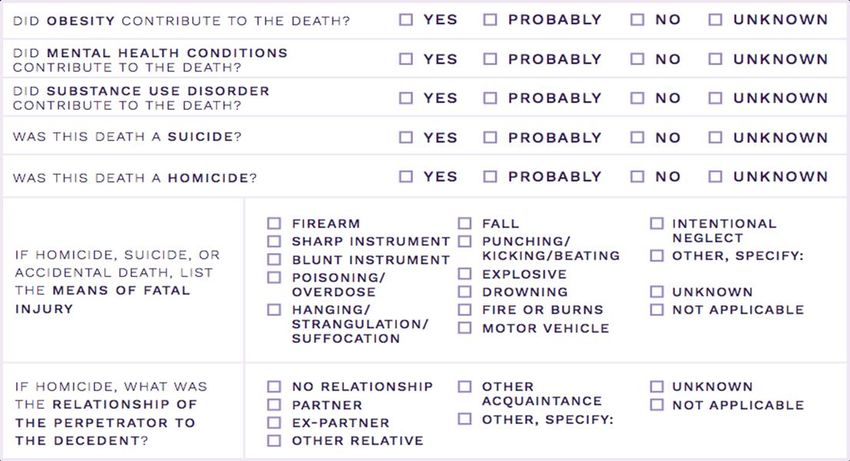Mark HANGING/STRANGULATION/SUFFOCATION checkbox

[274, 310]
